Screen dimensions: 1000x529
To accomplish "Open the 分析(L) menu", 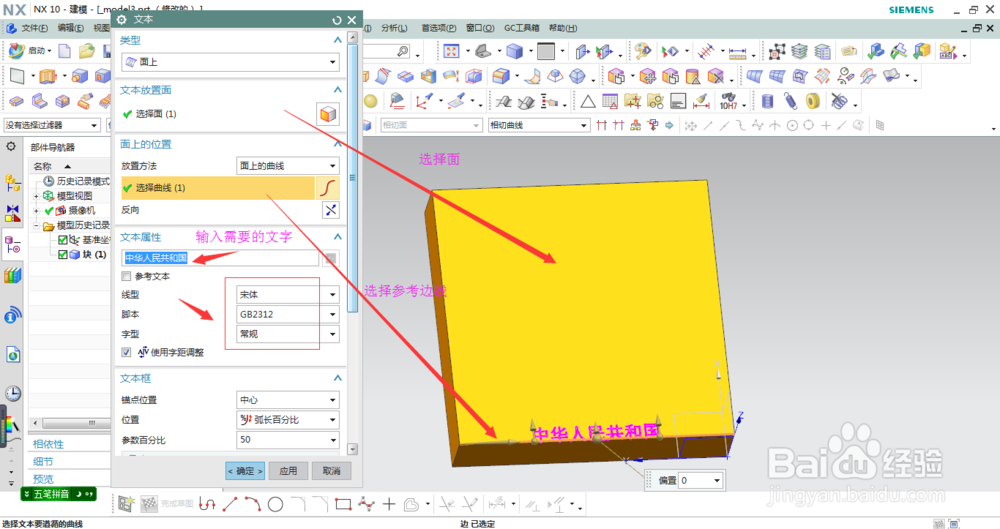I will point(394,28).
